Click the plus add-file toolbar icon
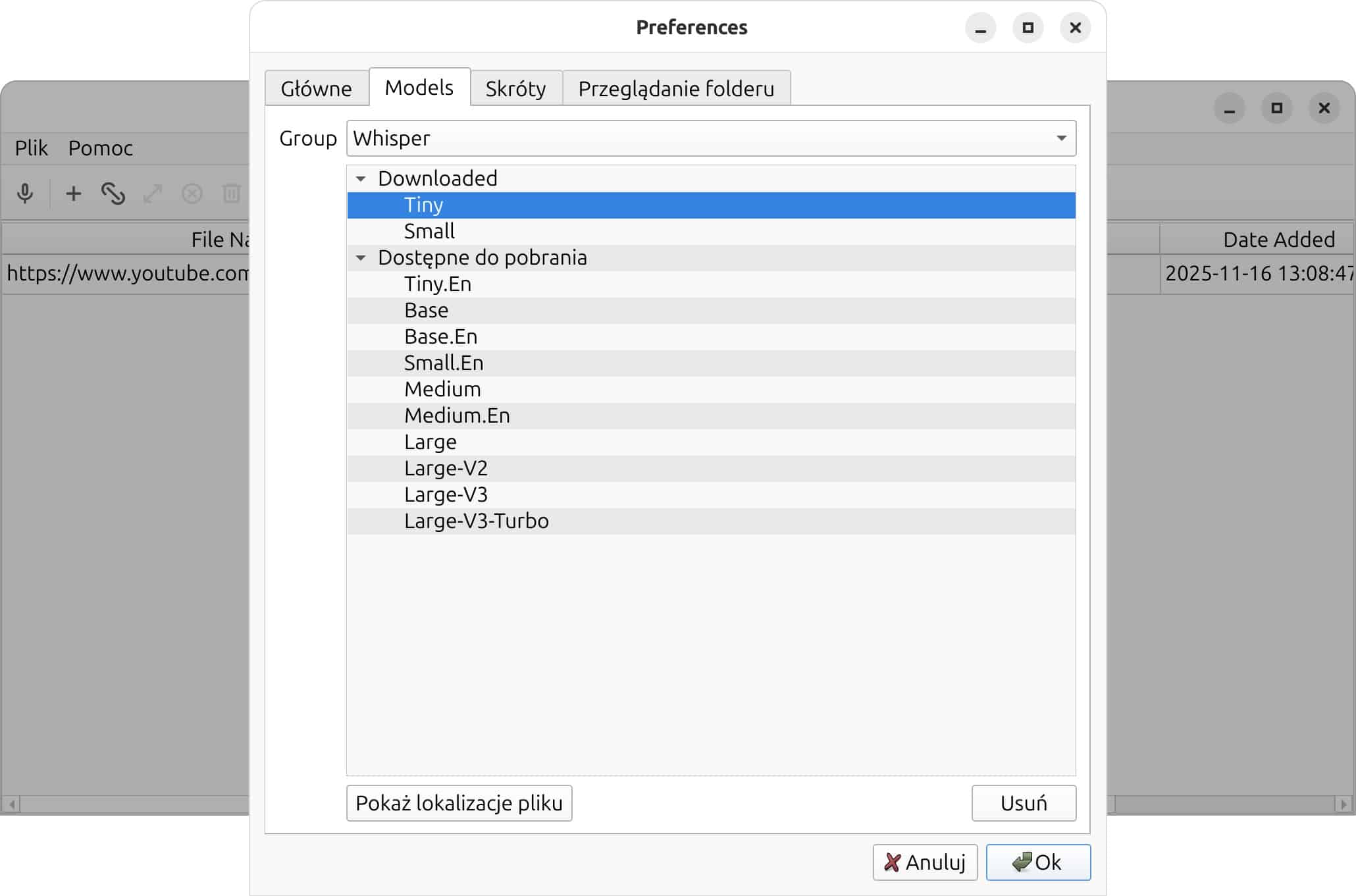1356x896 pixels. pos(73,194)
